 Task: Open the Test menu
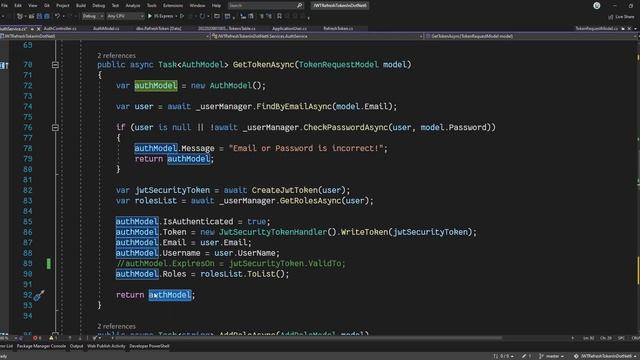tap(115, 6)
